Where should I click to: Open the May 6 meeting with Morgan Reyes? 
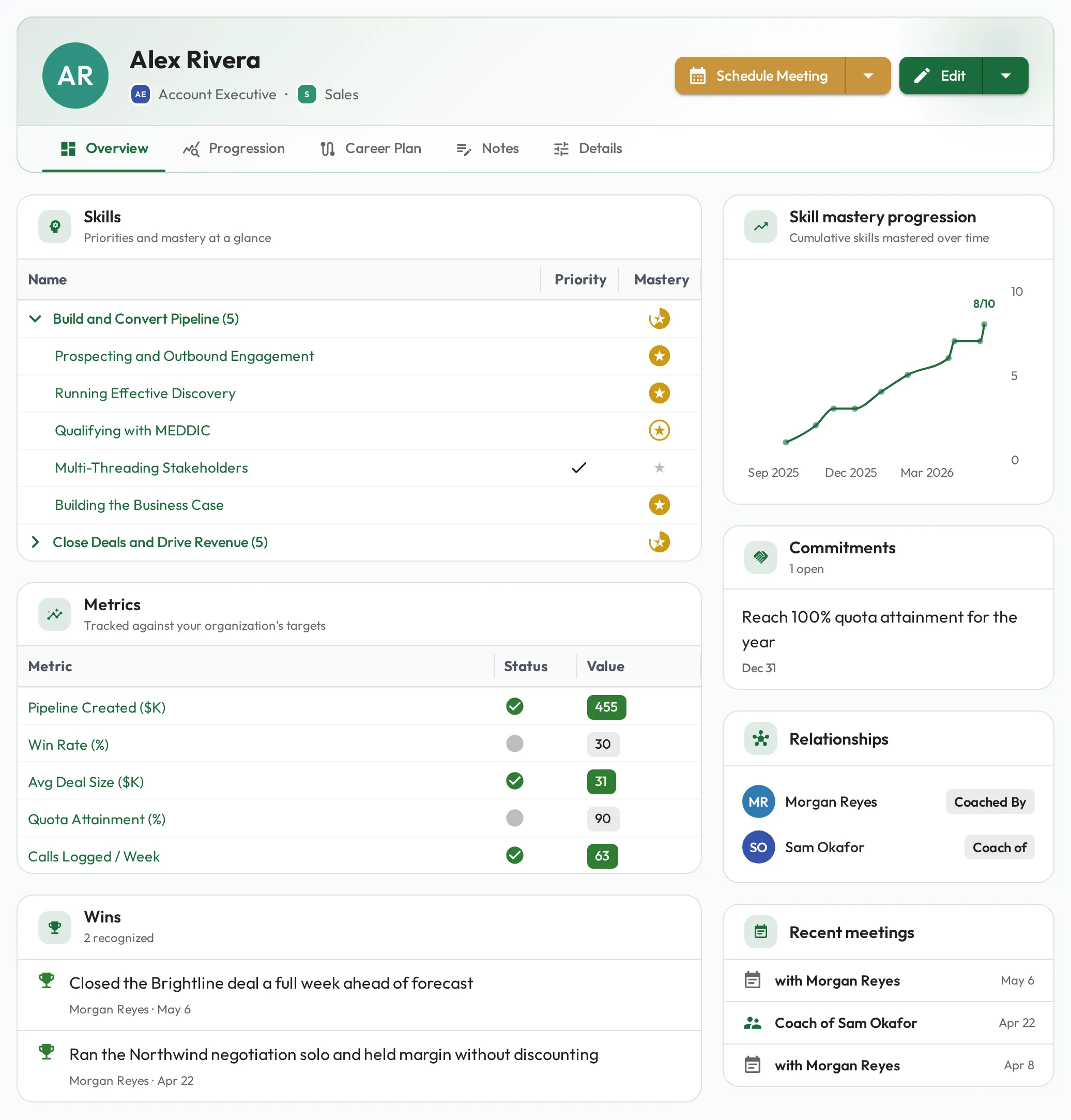click(889, 980)
